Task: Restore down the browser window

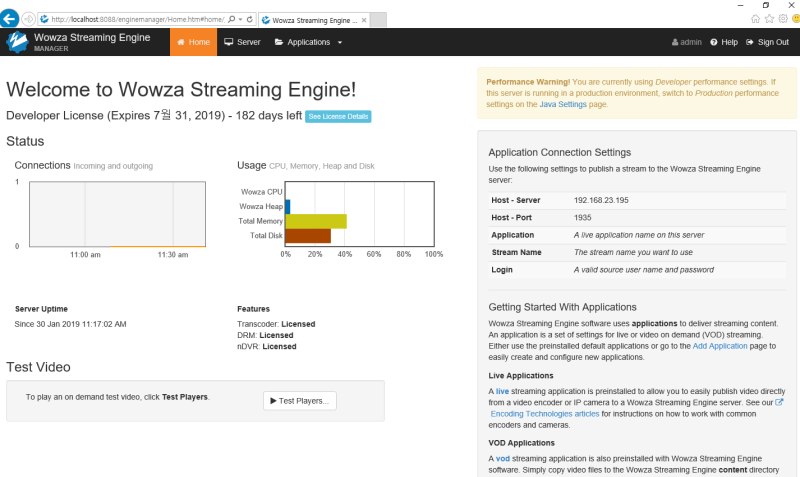Action: click(766, 5)
